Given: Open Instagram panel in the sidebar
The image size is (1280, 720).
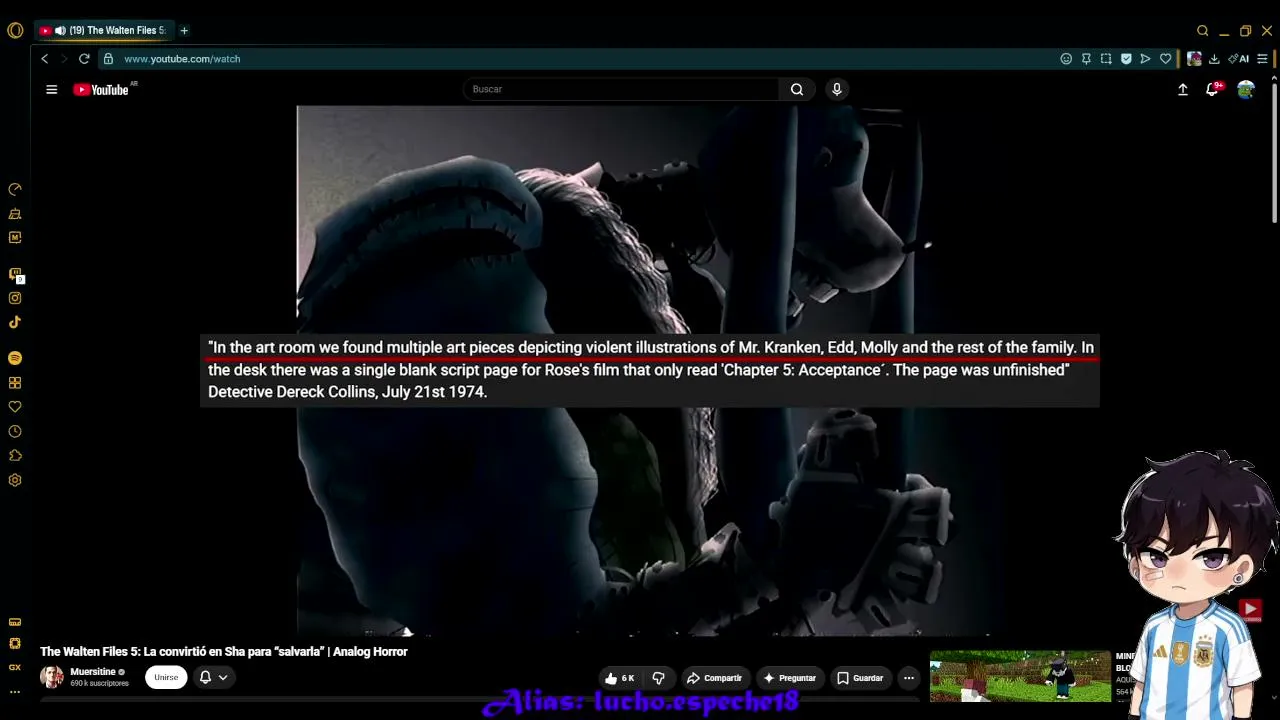Looking at the screenshot, I should pos(15,298).
